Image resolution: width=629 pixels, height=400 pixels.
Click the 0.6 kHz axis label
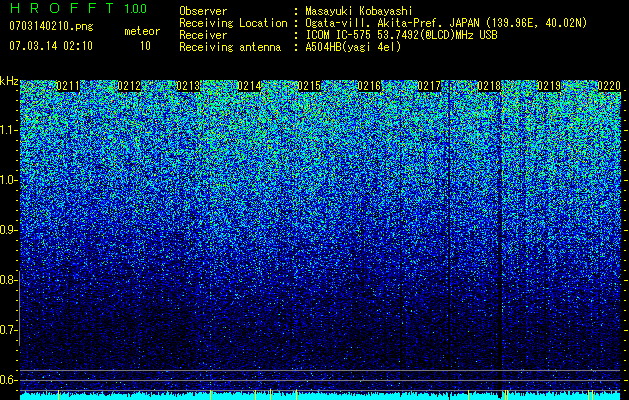8,380
